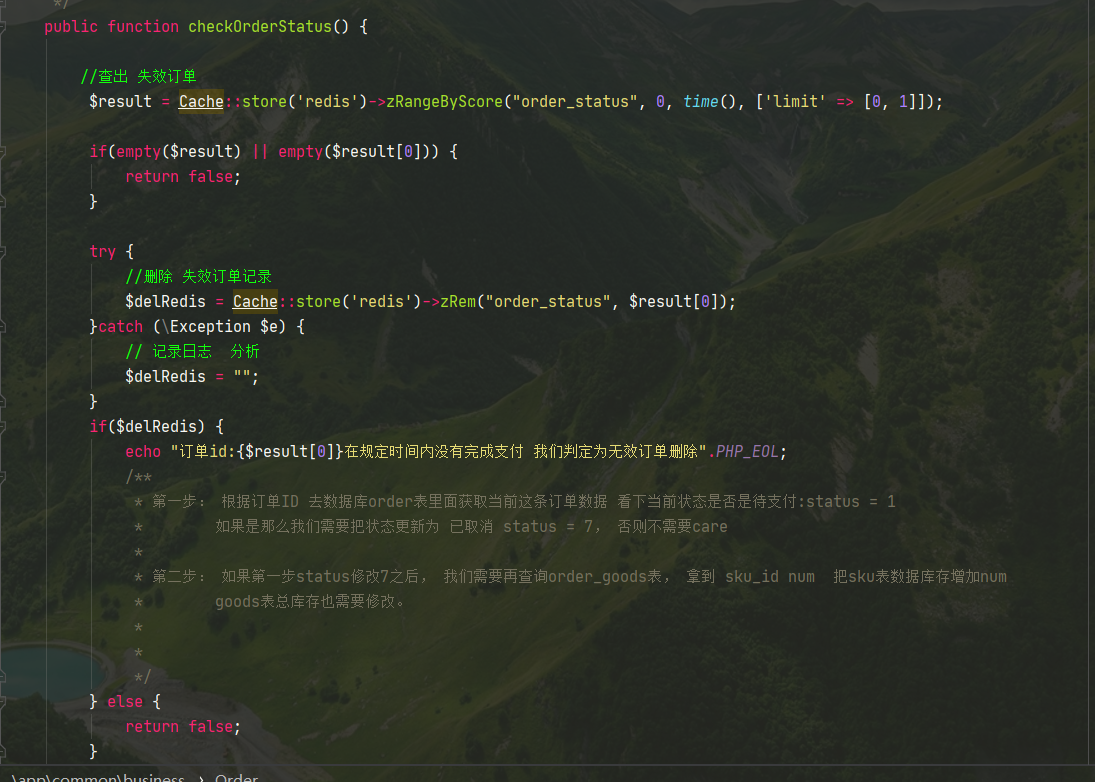Viewport: 1095px width, 782px height.
Task: Click $delRedis = "" assignment in the catch block
Action: click(x=192, y=377)
